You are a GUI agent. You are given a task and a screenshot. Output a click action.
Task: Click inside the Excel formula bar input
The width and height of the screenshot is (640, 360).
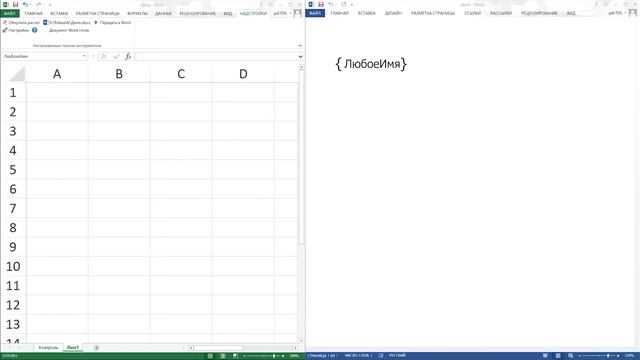coord(216,56)
